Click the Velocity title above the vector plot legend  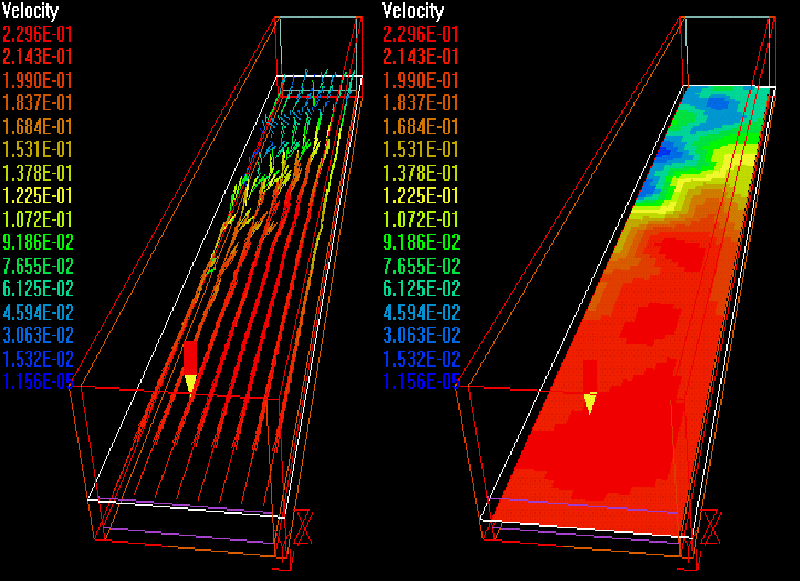click(x=31, y=11)
